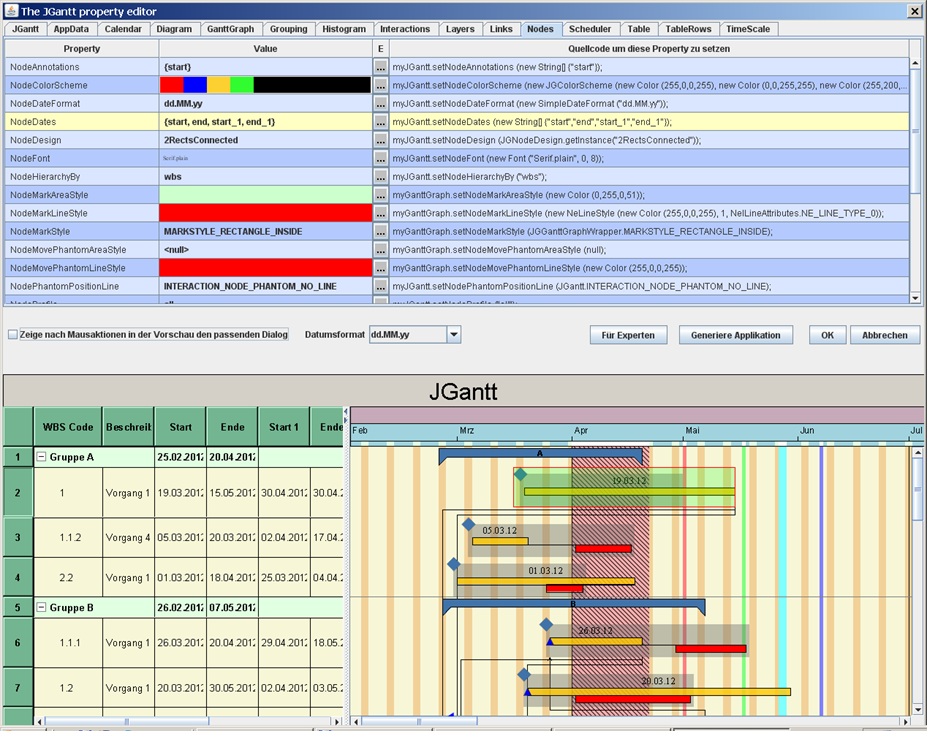Confirm with the OK button

click(827, 335)
